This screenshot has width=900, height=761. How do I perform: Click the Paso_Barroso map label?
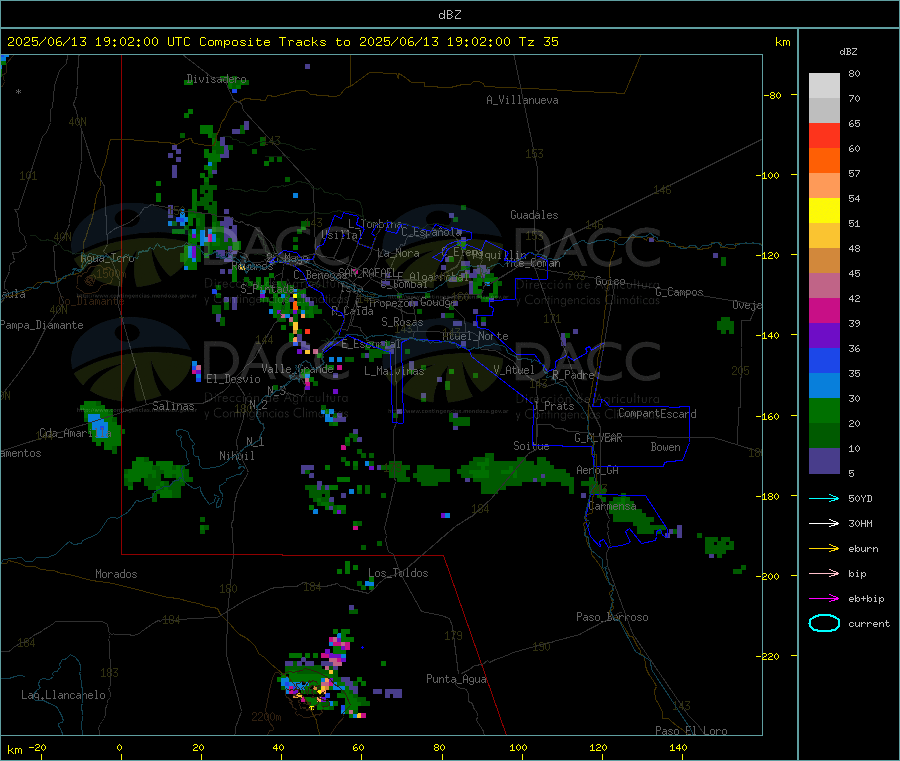(x=612, y=617)
